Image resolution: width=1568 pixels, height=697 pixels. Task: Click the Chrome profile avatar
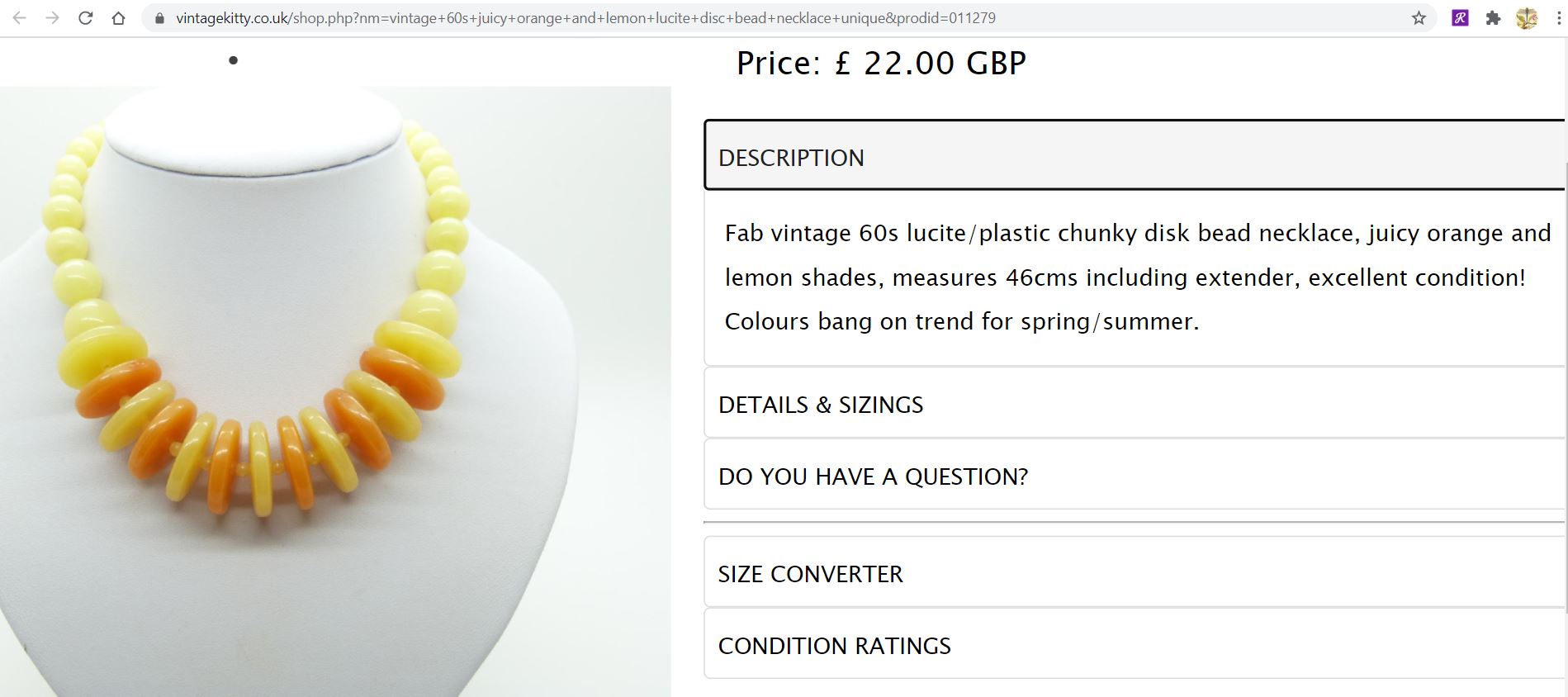[x=1526, y=18]
